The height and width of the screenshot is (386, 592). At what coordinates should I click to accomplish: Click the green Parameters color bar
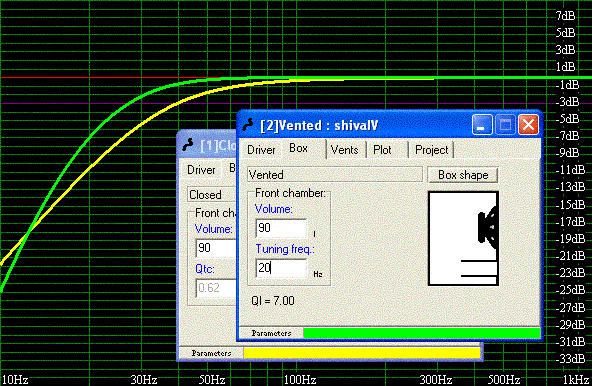coord(422,333)
